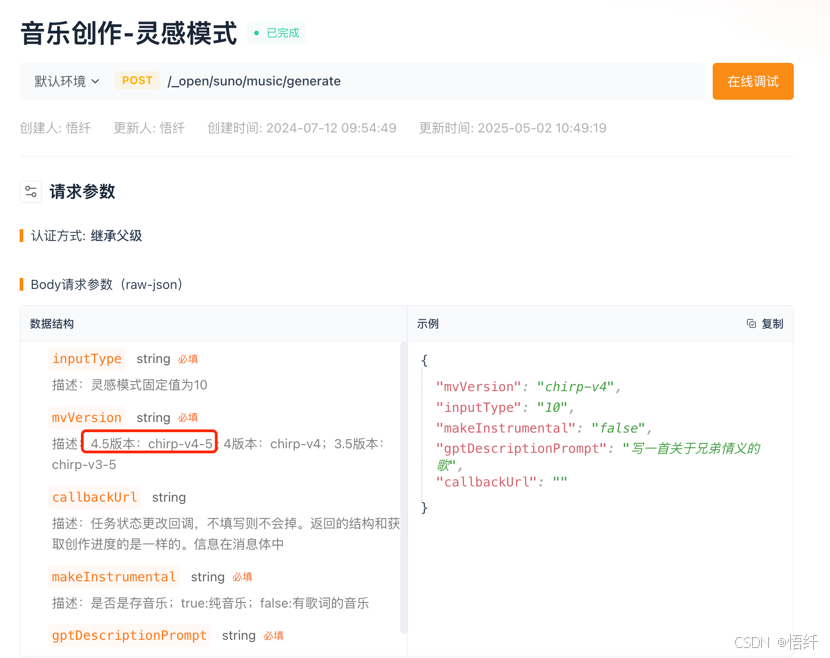
Task: Click the 示例 column header
Action: tap(428, 323)
